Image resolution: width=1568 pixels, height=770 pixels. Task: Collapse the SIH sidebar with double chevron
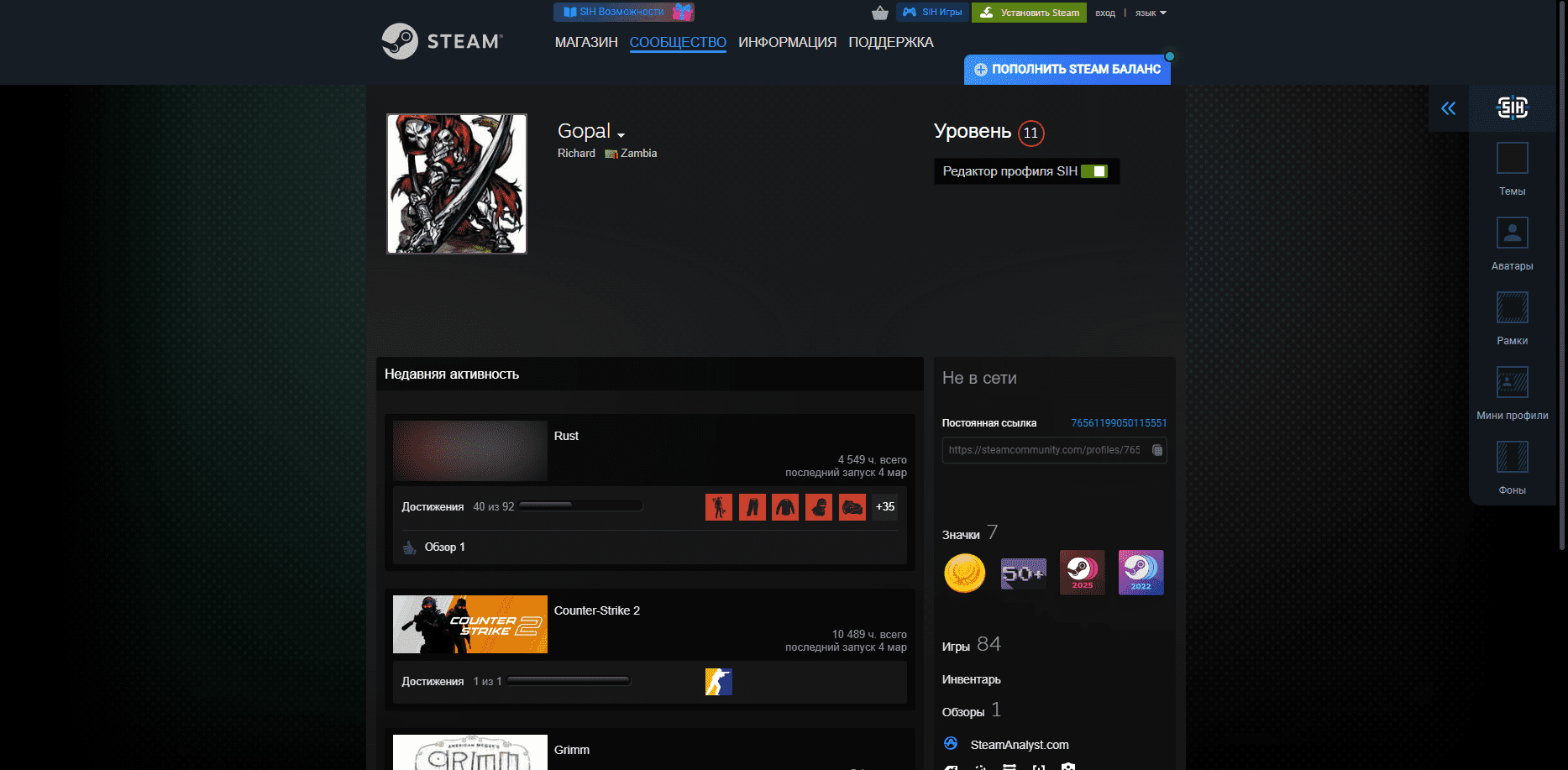[x=1448, y=107]
